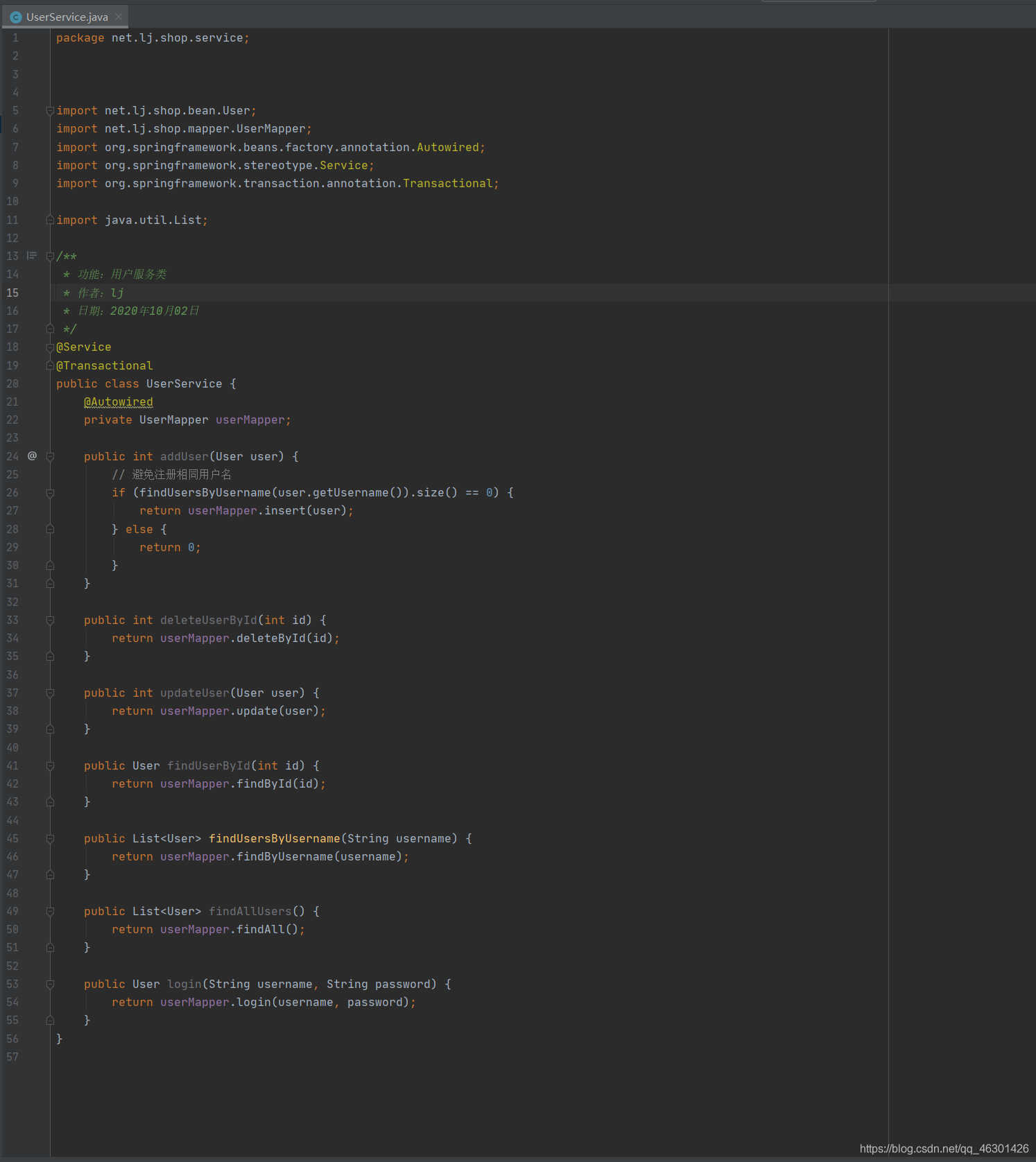Collapse the login method at line 53
Viewport: 1036px width, 1162px height.
coord(50,985)
